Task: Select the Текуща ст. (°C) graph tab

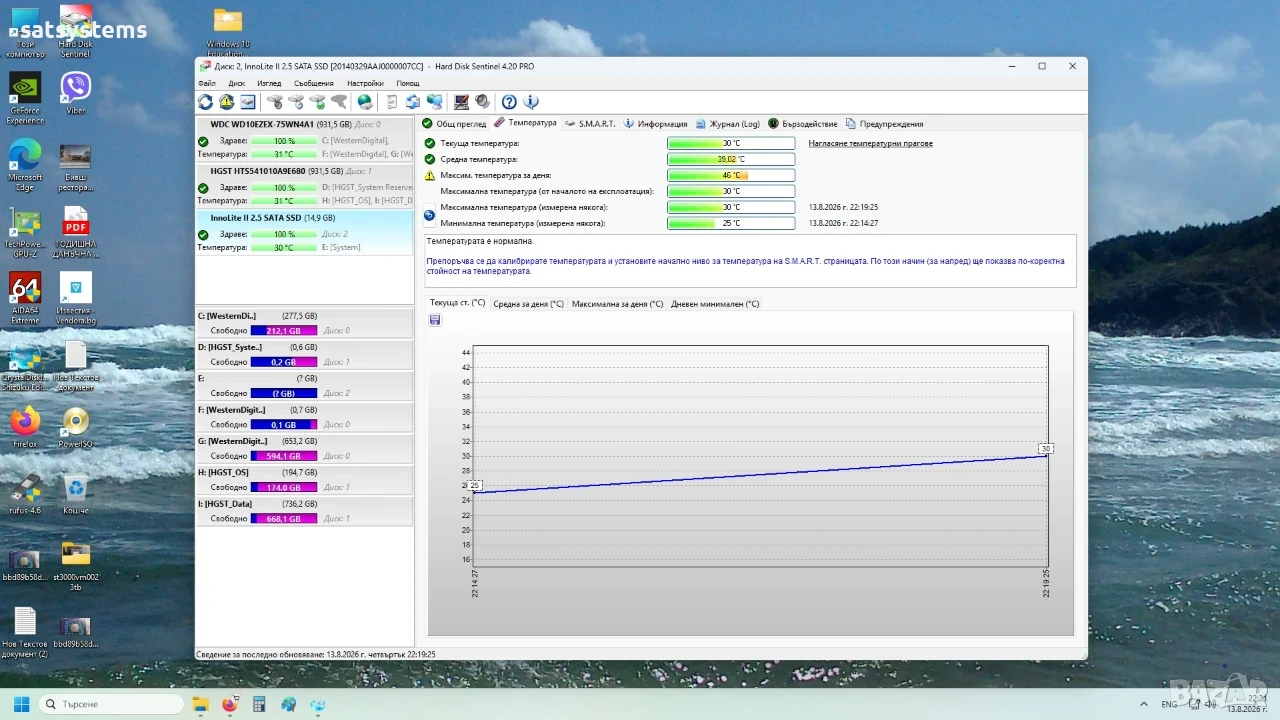Action: coord(457,303)
